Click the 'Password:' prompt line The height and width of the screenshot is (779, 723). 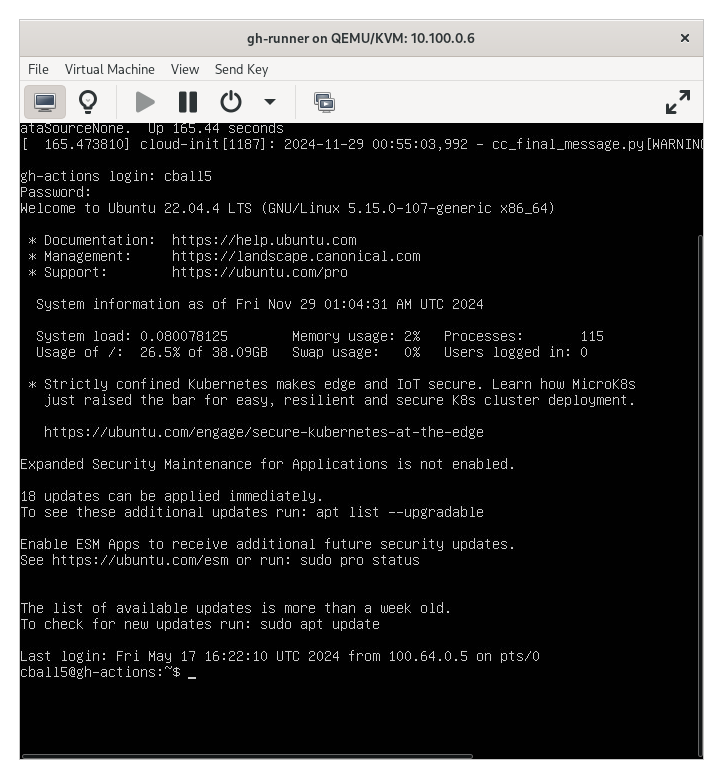[x=56, y=192]
